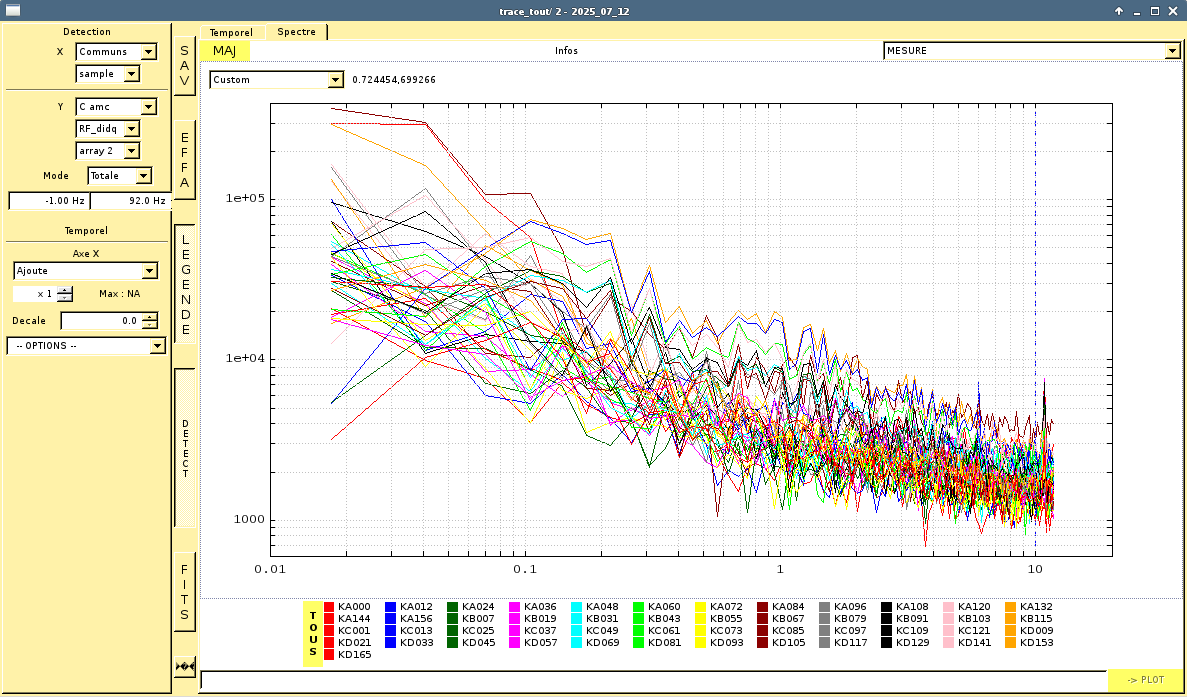Open the -- OPTIONS -- dropdown

tap(157, 346)
